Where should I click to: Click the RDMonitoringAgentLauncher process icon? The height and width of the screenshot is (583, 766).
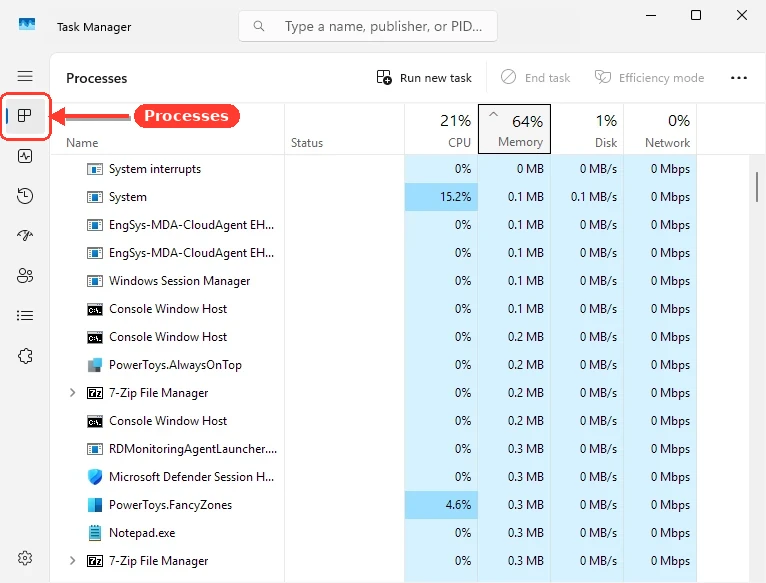[x=95, y=449]
